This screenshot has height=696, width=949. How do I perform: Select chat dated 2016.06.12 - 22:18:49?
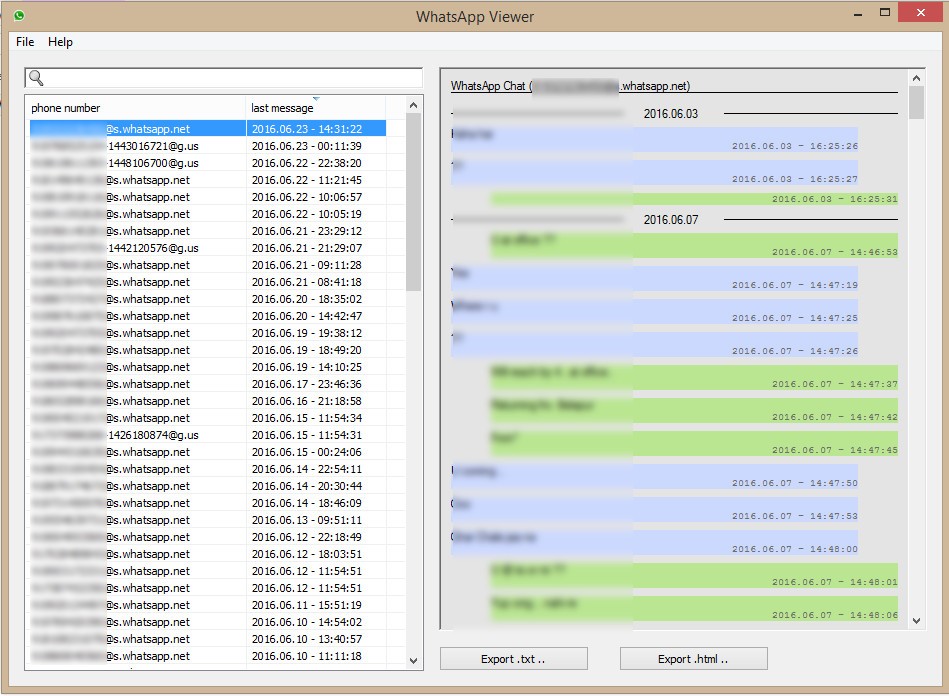point(208,536)
